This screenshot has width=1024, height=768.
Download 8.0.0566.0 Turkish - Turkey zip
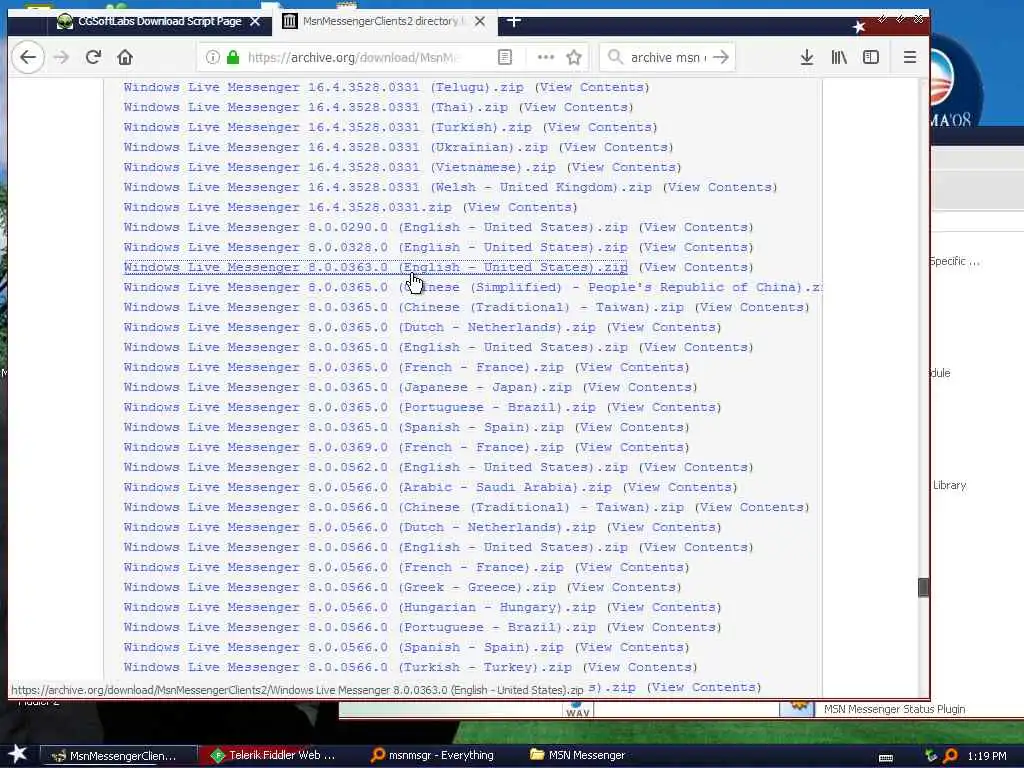click(x=347, y=667)
